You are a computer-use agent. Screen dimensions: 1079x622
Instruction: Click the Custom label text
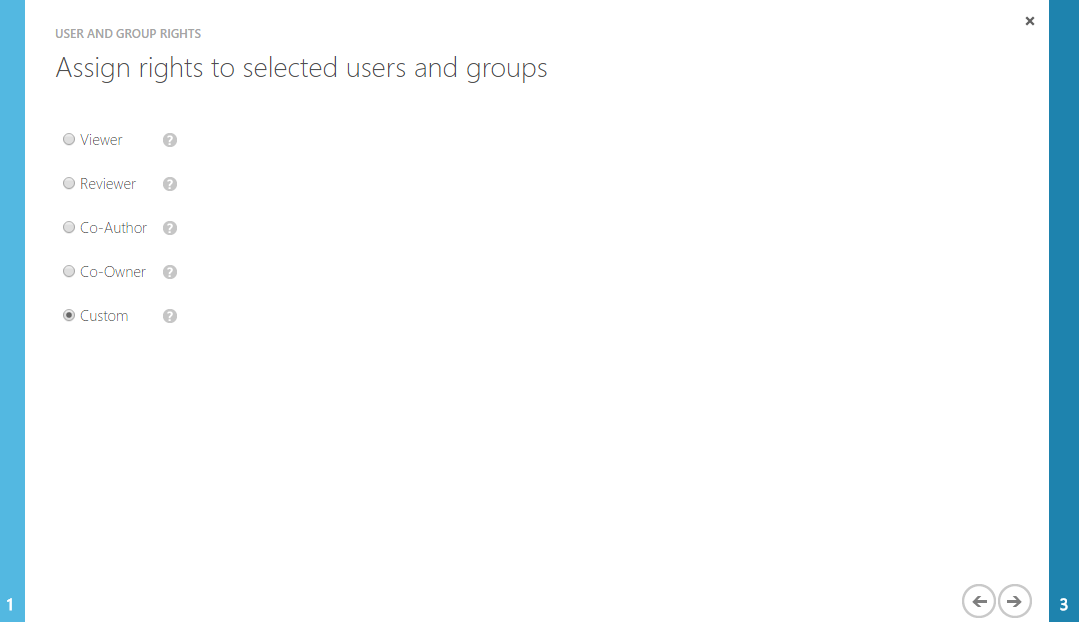104,316
